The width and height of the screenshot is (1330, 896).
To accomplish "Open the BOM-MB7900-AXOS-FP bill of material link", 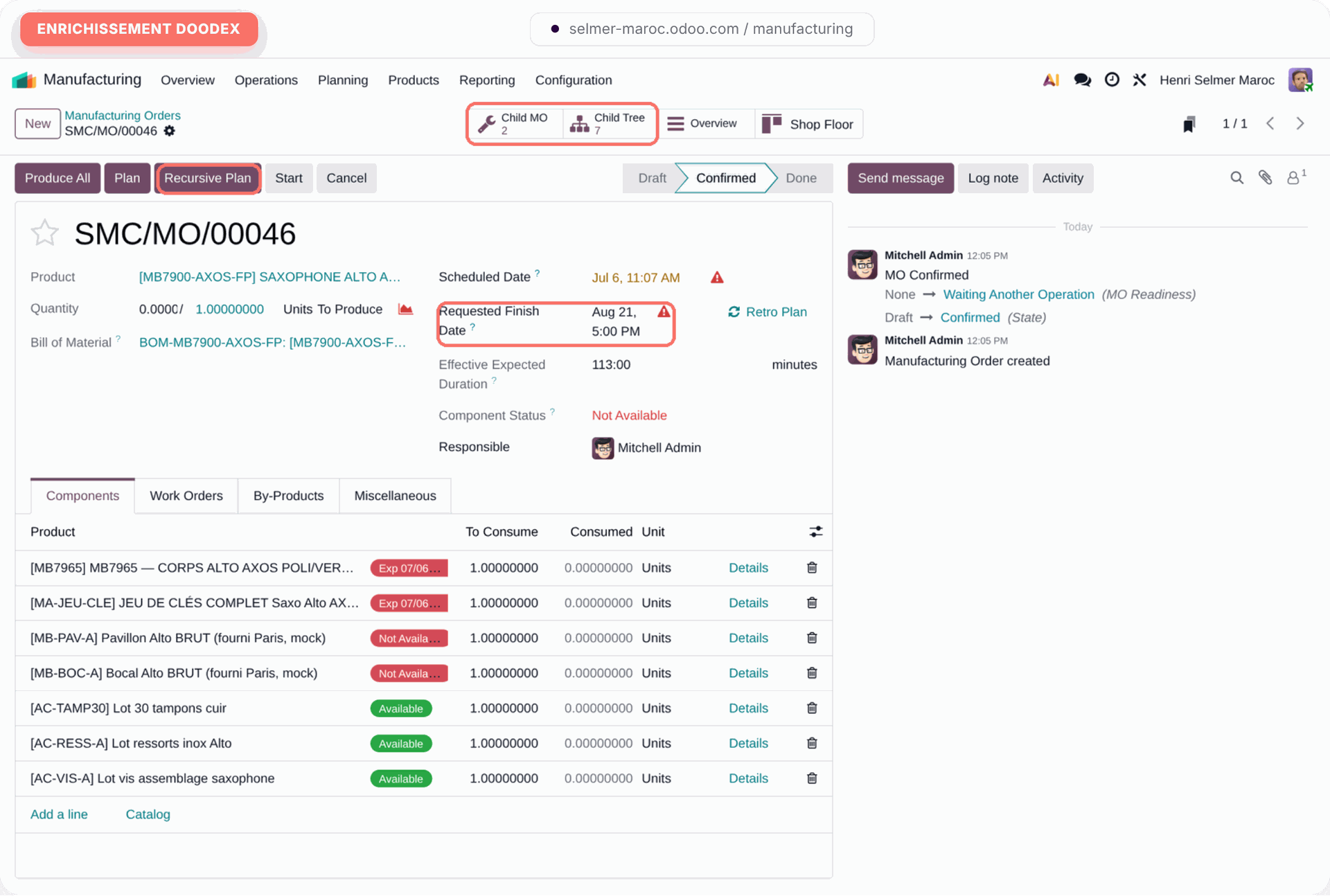I will pyautogui.click(x=272, y=343).
